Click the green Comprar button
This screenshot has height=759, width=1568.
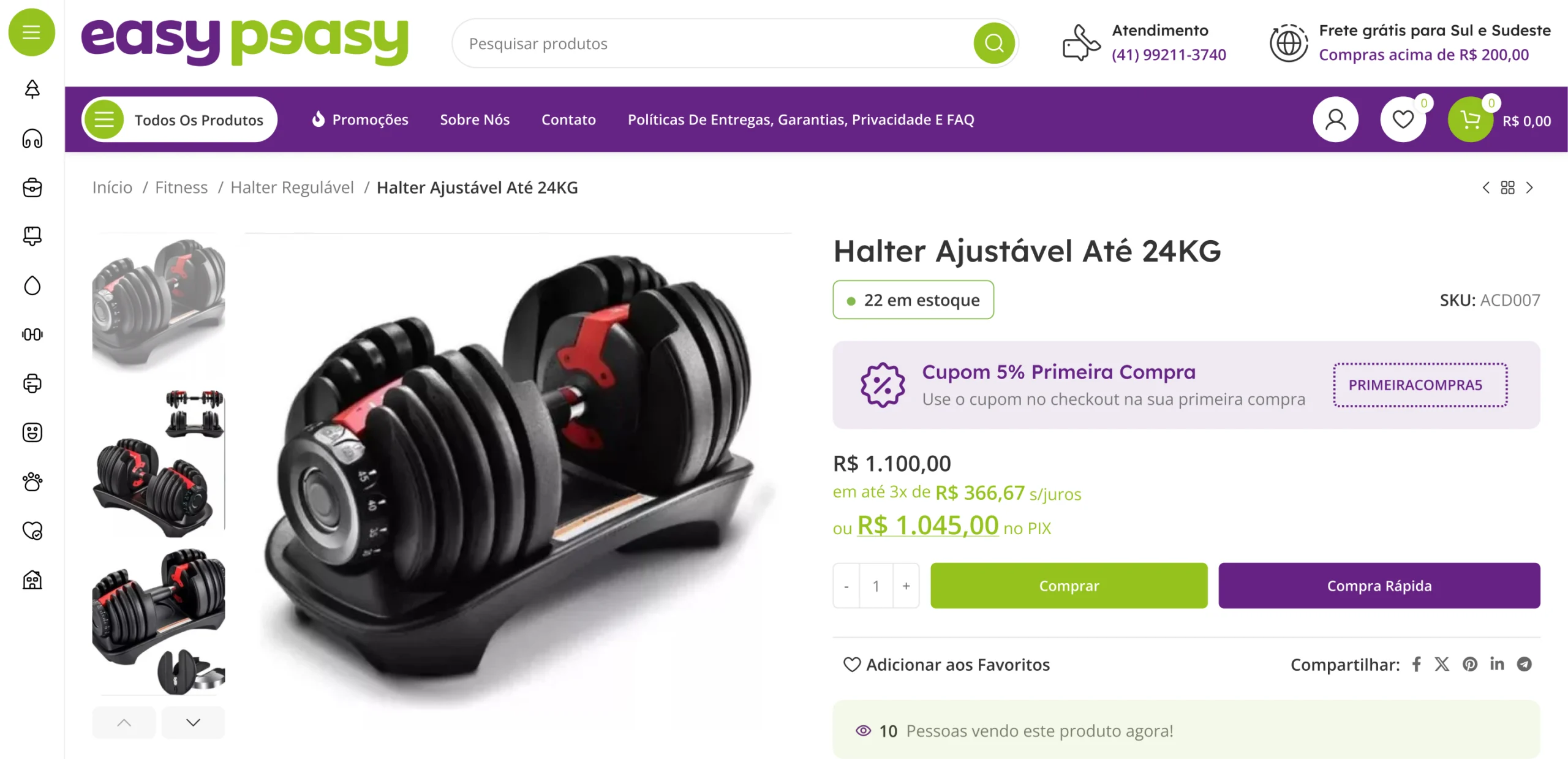point(1069,586)
